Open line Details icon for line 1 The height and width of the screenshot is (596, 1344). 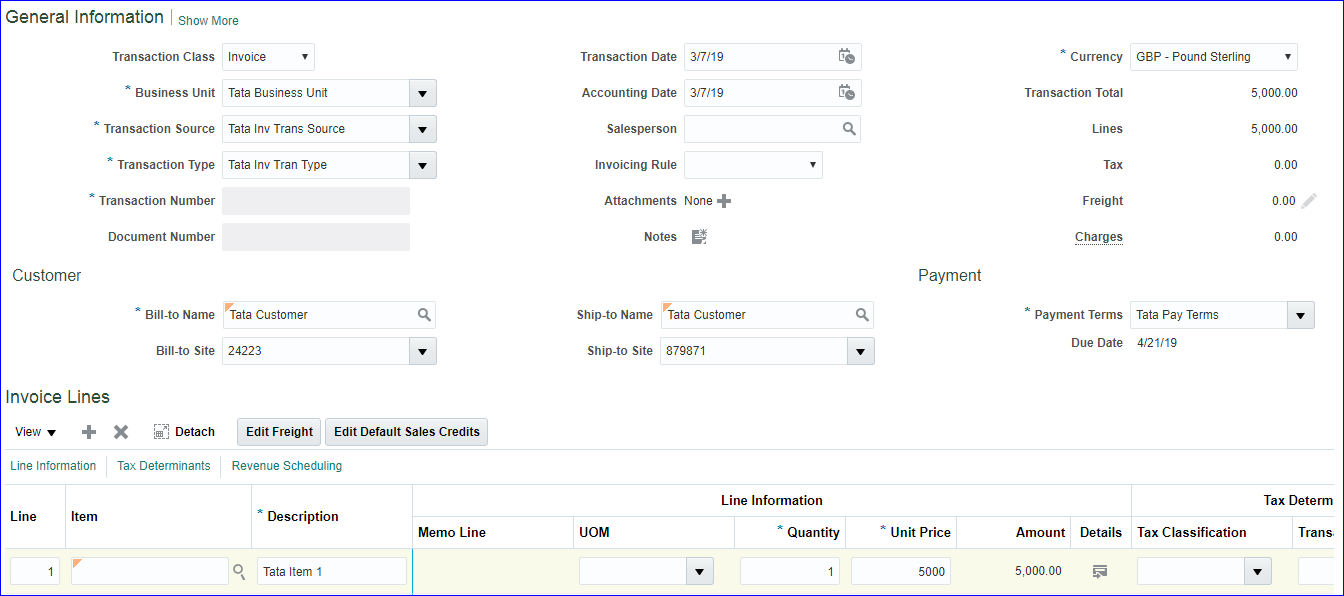point(1100,571)
